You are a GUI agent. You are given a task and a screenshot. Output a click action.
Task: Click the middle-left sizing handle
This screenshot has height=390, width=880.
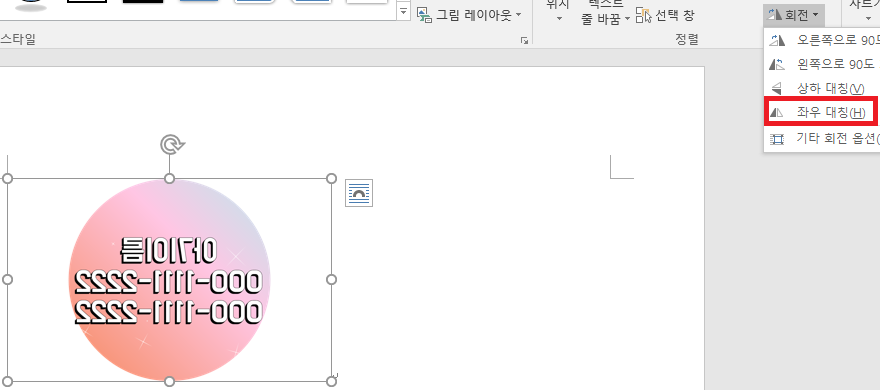click(7, 279)
